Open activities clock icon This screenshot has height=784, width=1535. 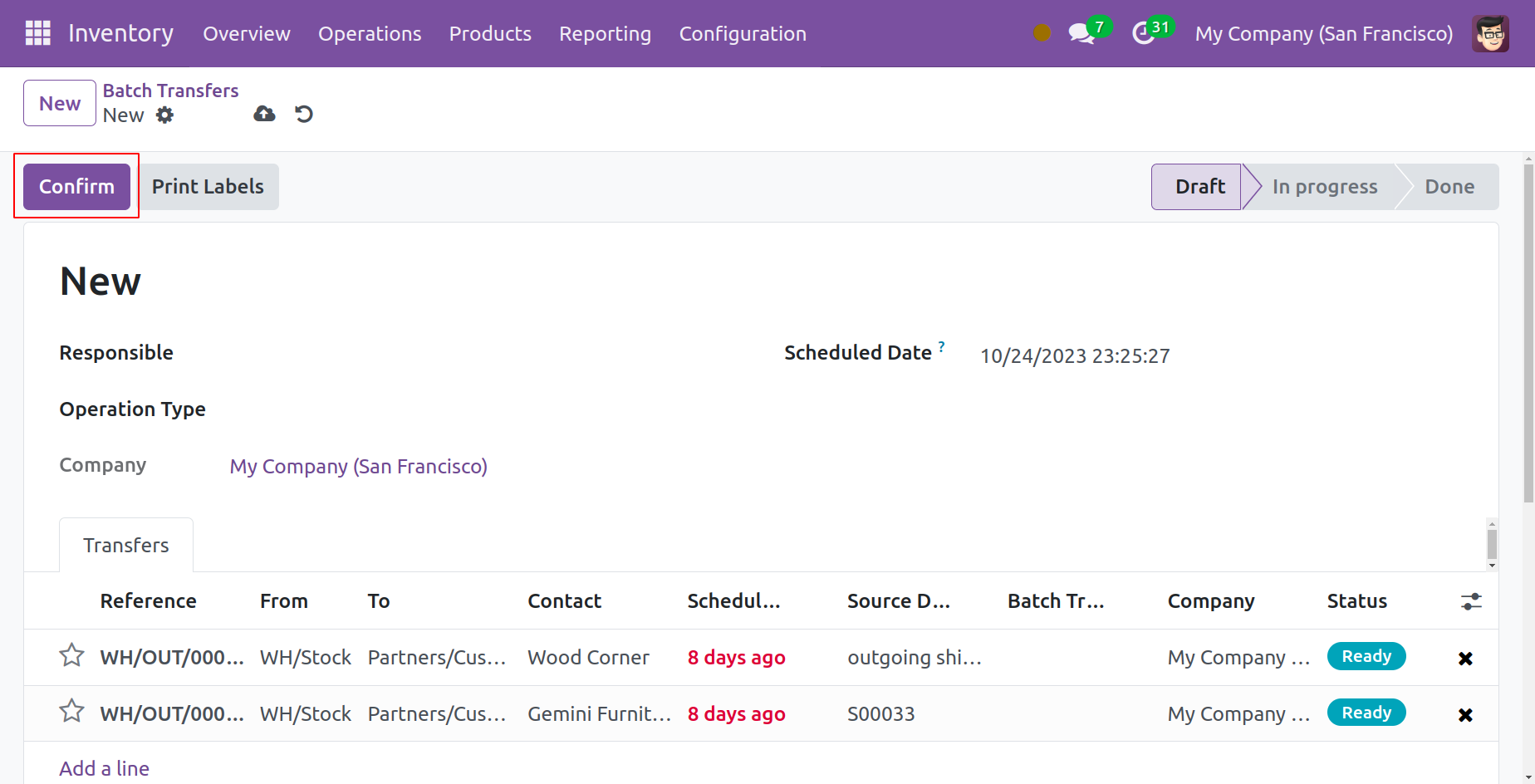click(1144, 33)
